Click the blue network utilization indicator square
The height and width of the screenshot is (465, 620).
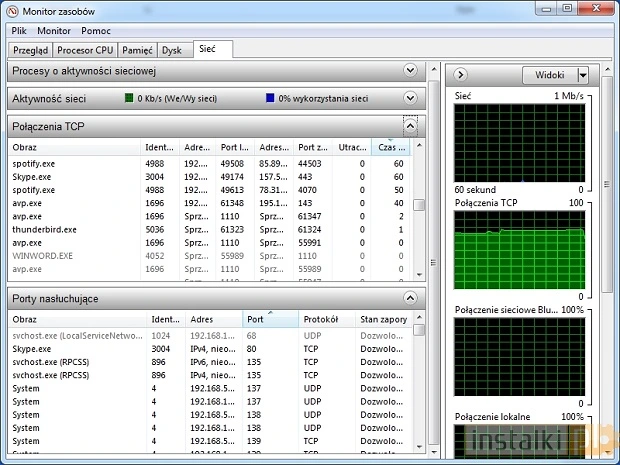pos(270,98)
